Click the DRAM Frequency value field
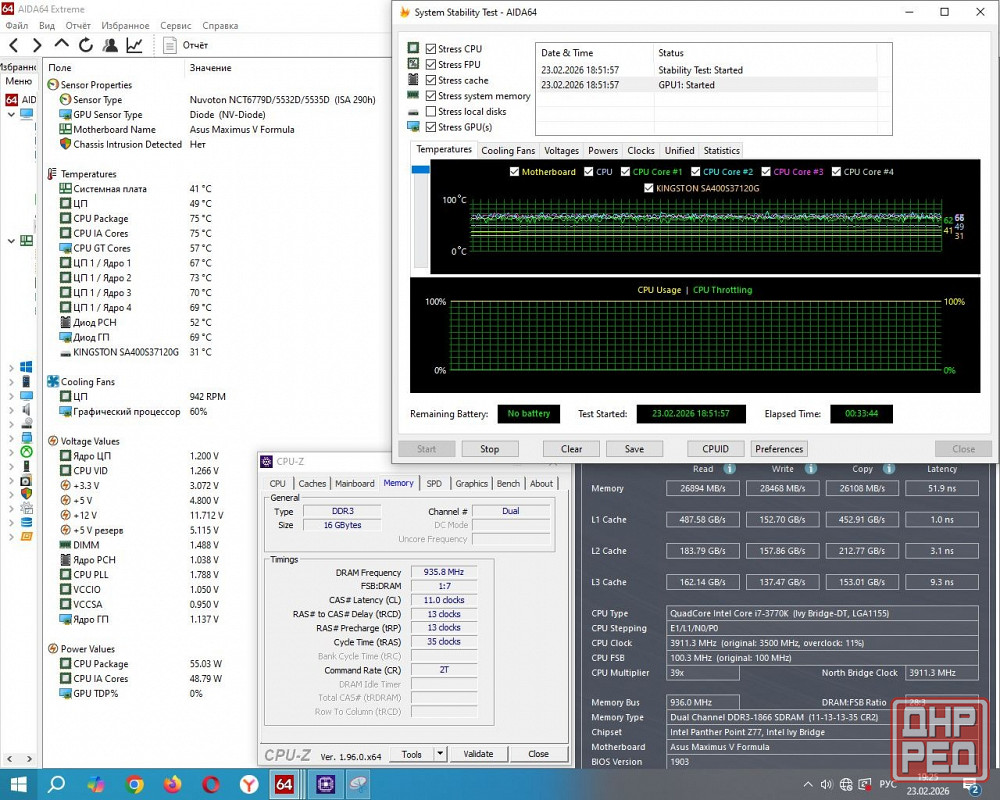 click(x=441, y=572)
